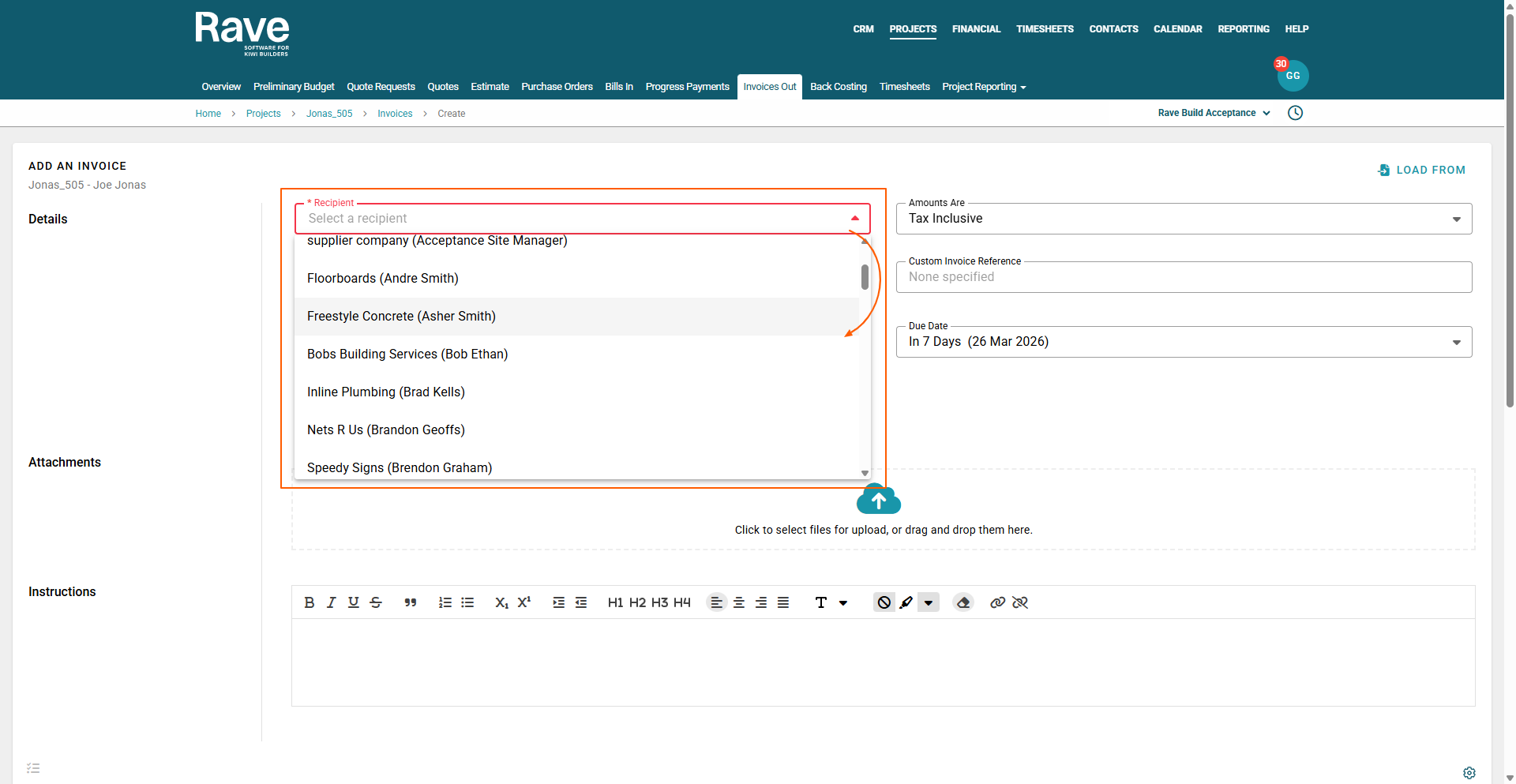Click the insert link icon
This screenshot has width=1516, height=784.
click(x=998, y=602)
